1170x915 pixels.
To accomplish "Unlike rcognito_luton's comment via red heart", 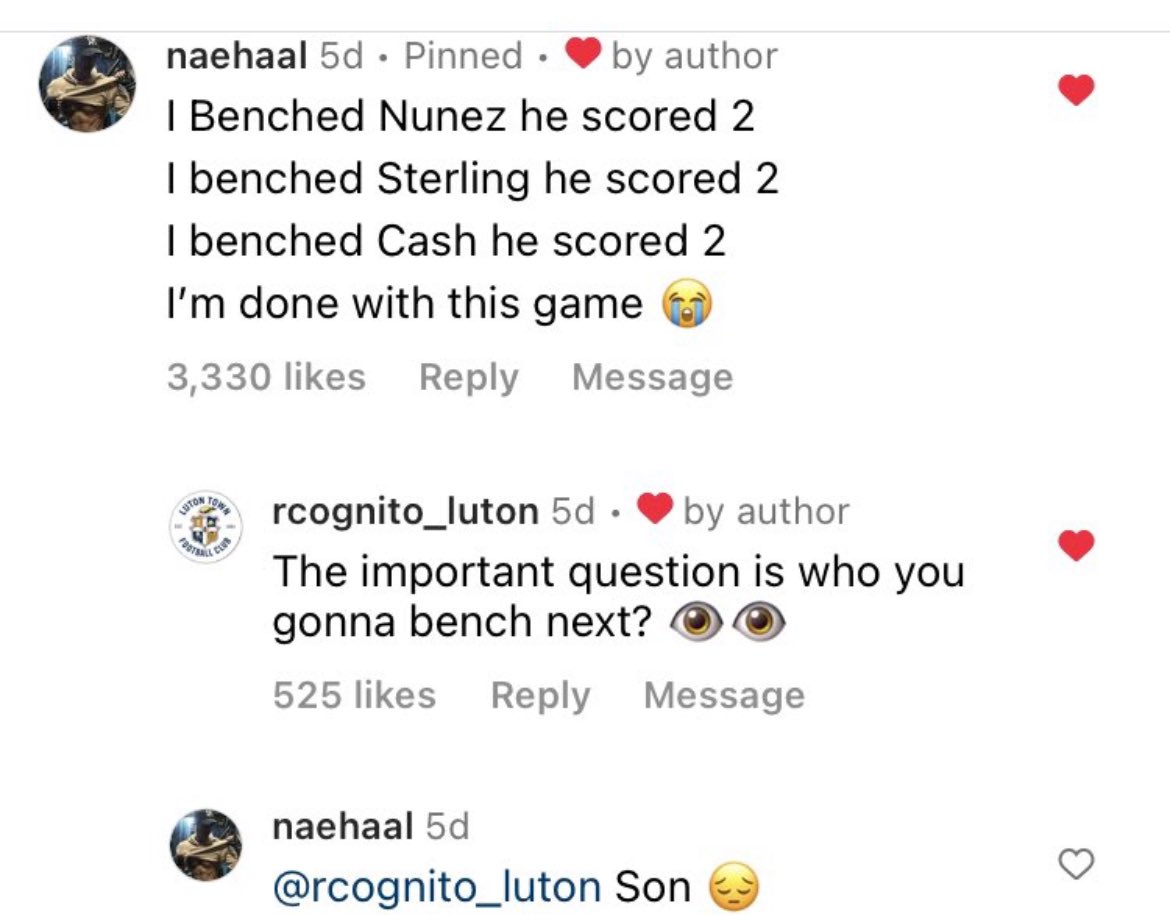I will 1076,546.
